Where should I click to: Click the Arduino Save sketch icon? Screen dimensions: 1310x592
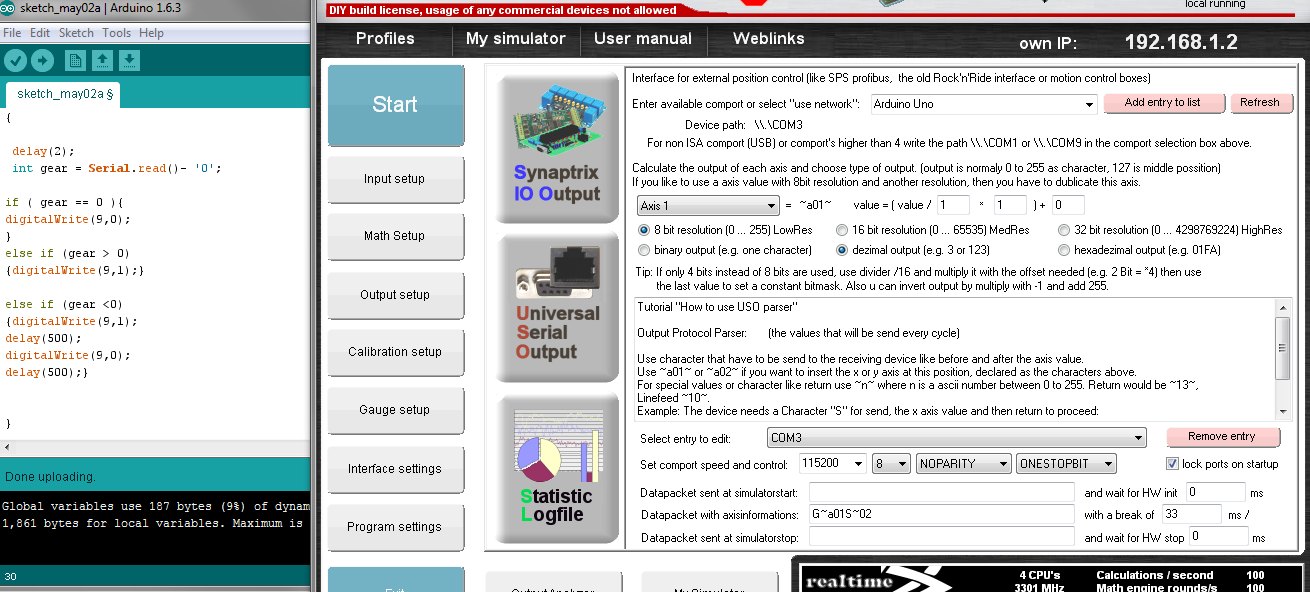pos(129,61)
